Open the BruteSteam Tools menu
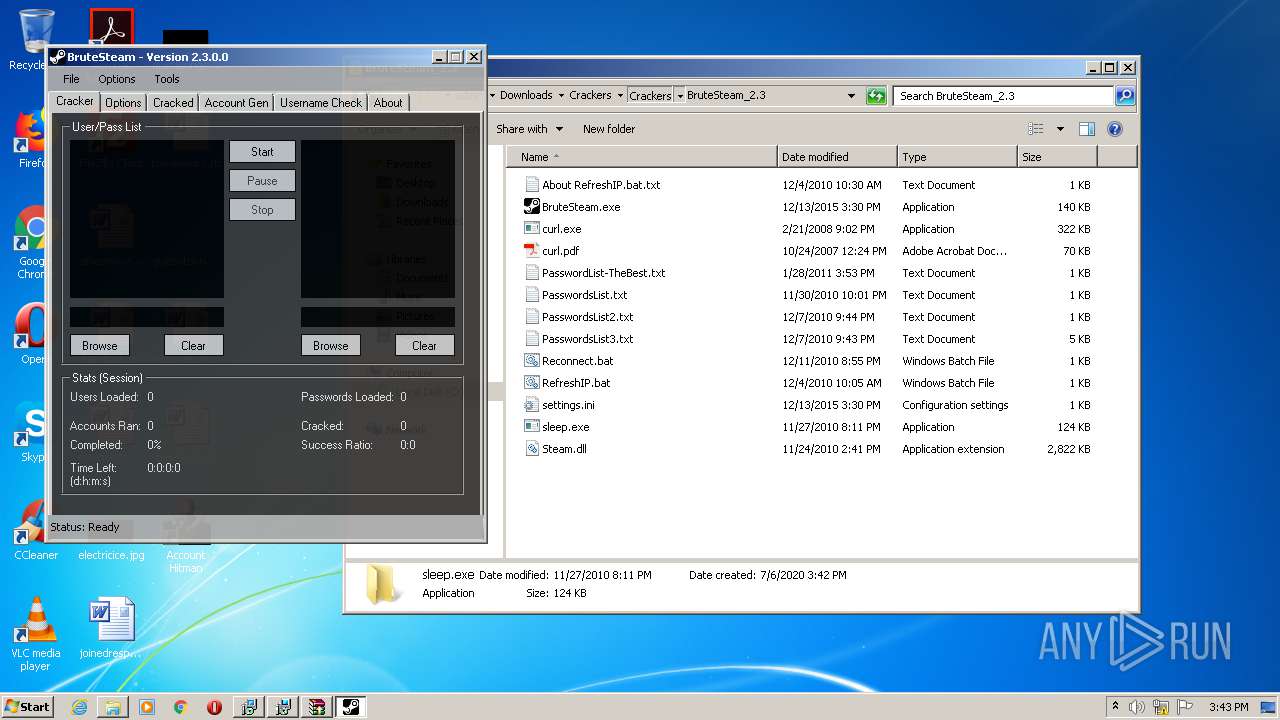 (x=167, y=79)
